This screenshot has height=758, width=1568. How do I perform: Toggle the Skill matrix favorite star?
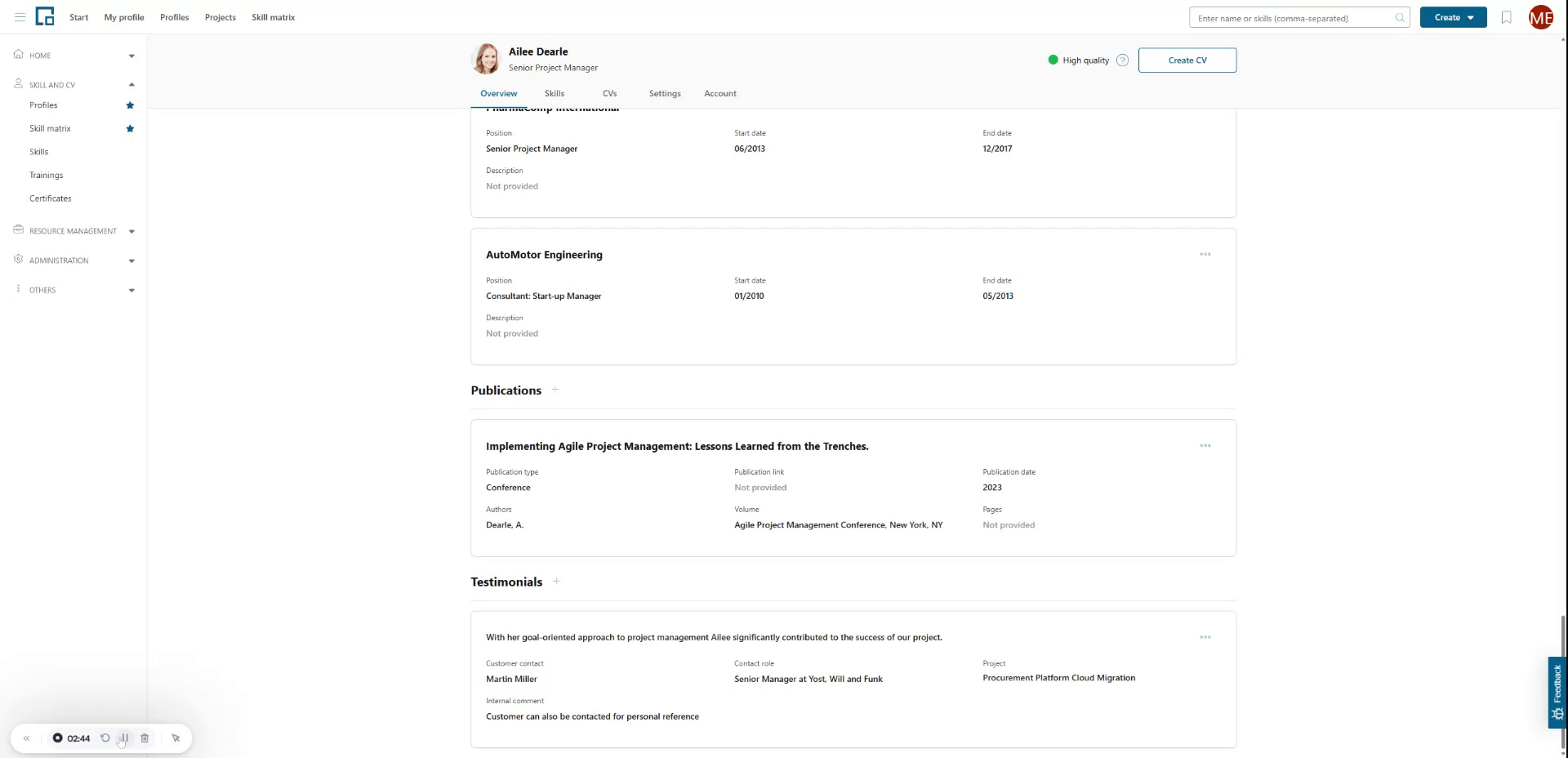pos(129,128)
